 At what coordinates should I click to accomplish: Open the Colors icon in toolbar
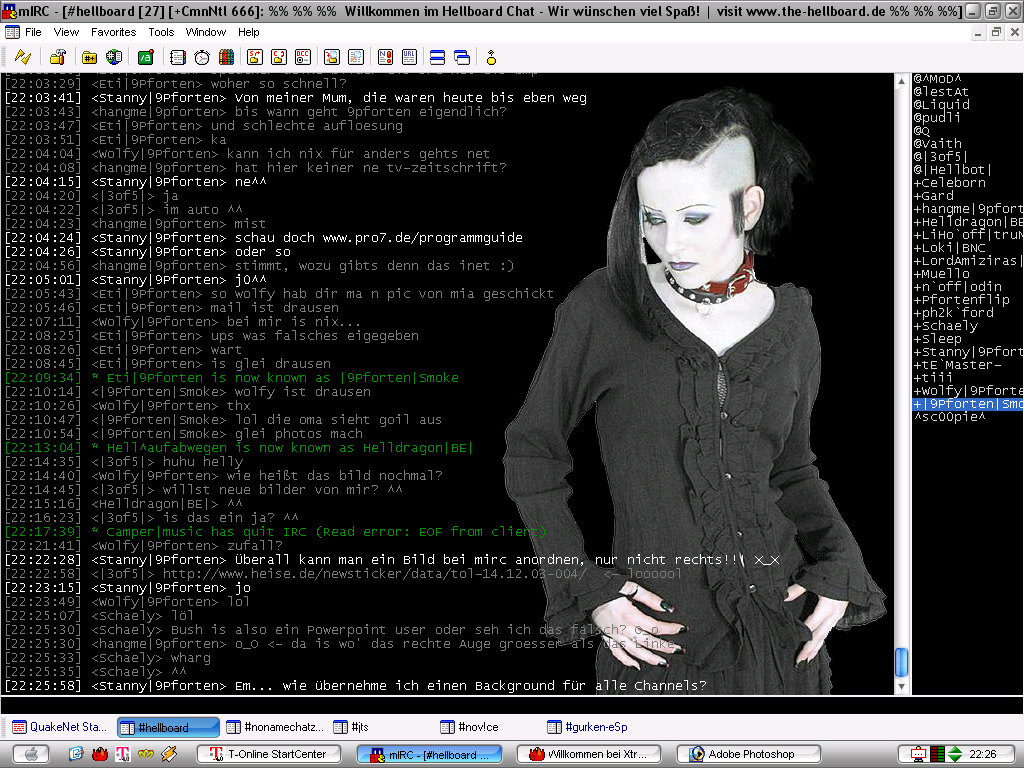tap(226, 57)
